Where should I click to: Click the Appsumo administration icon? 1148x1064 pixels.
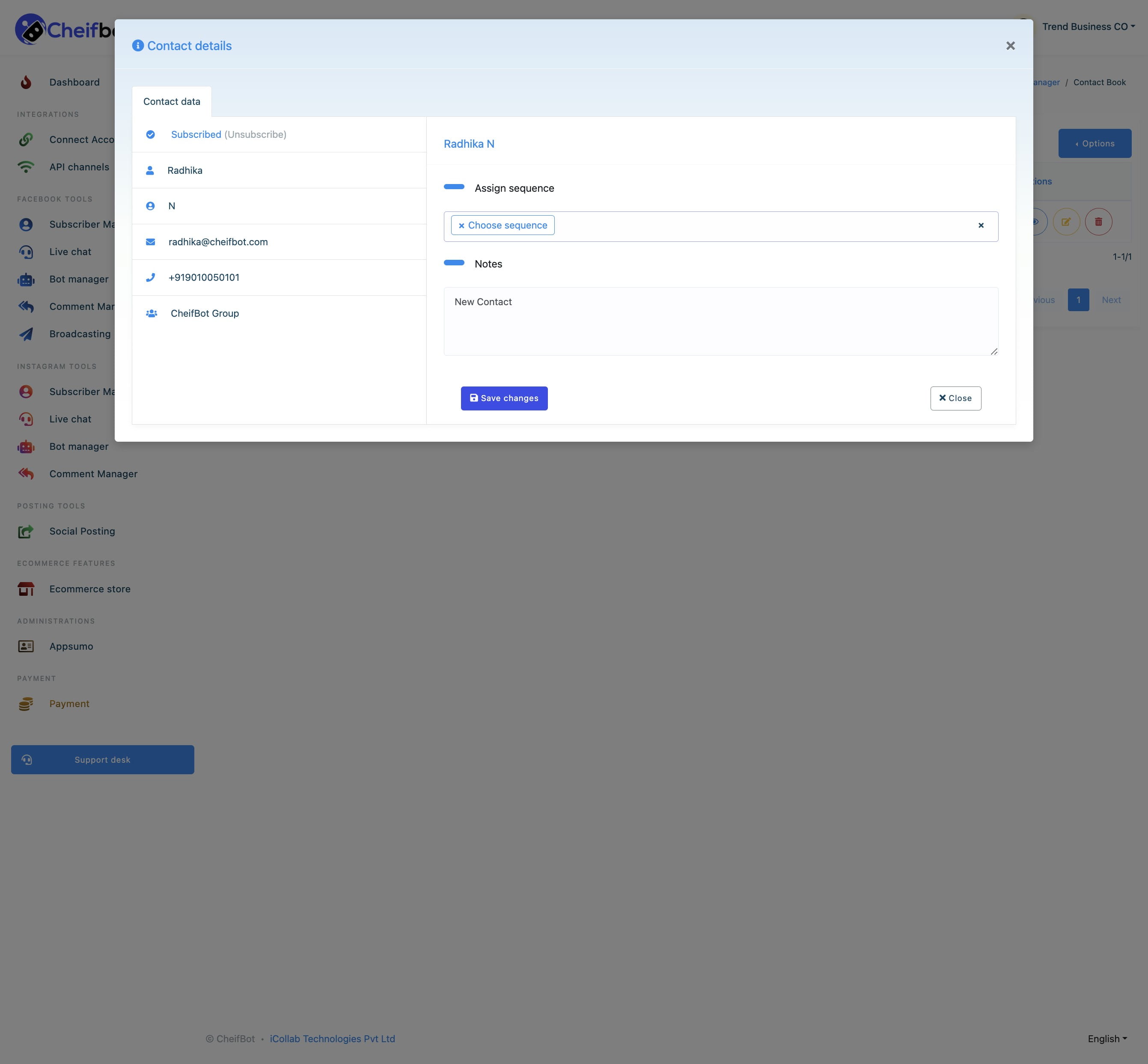pyautogui.click(x=26, y=646)
